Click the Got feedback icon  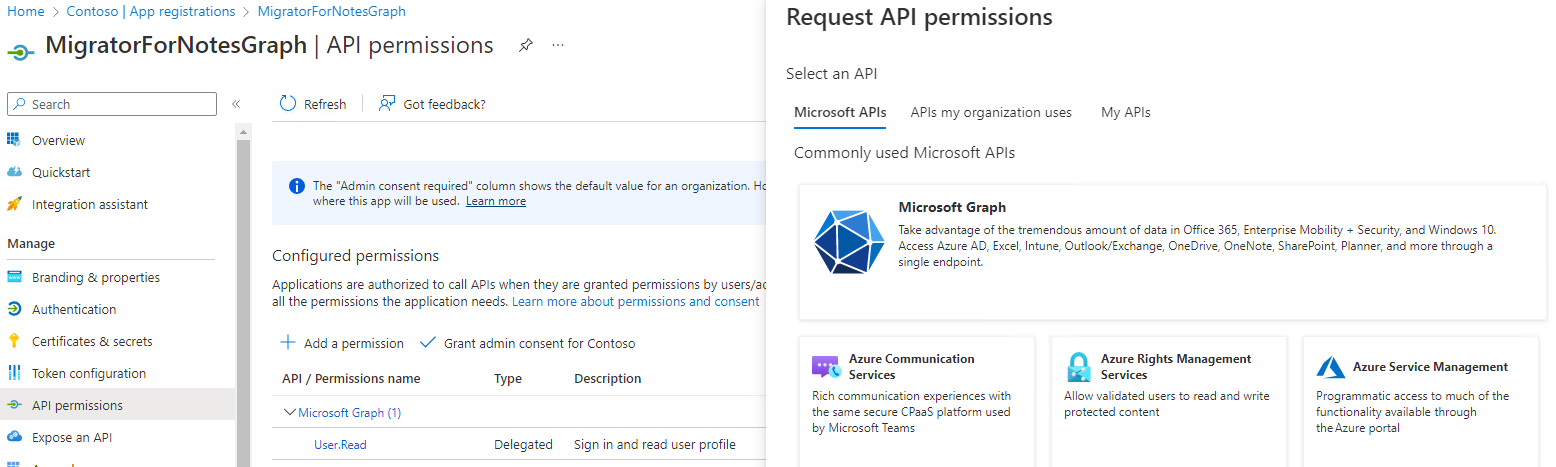[x=387, y=104]
